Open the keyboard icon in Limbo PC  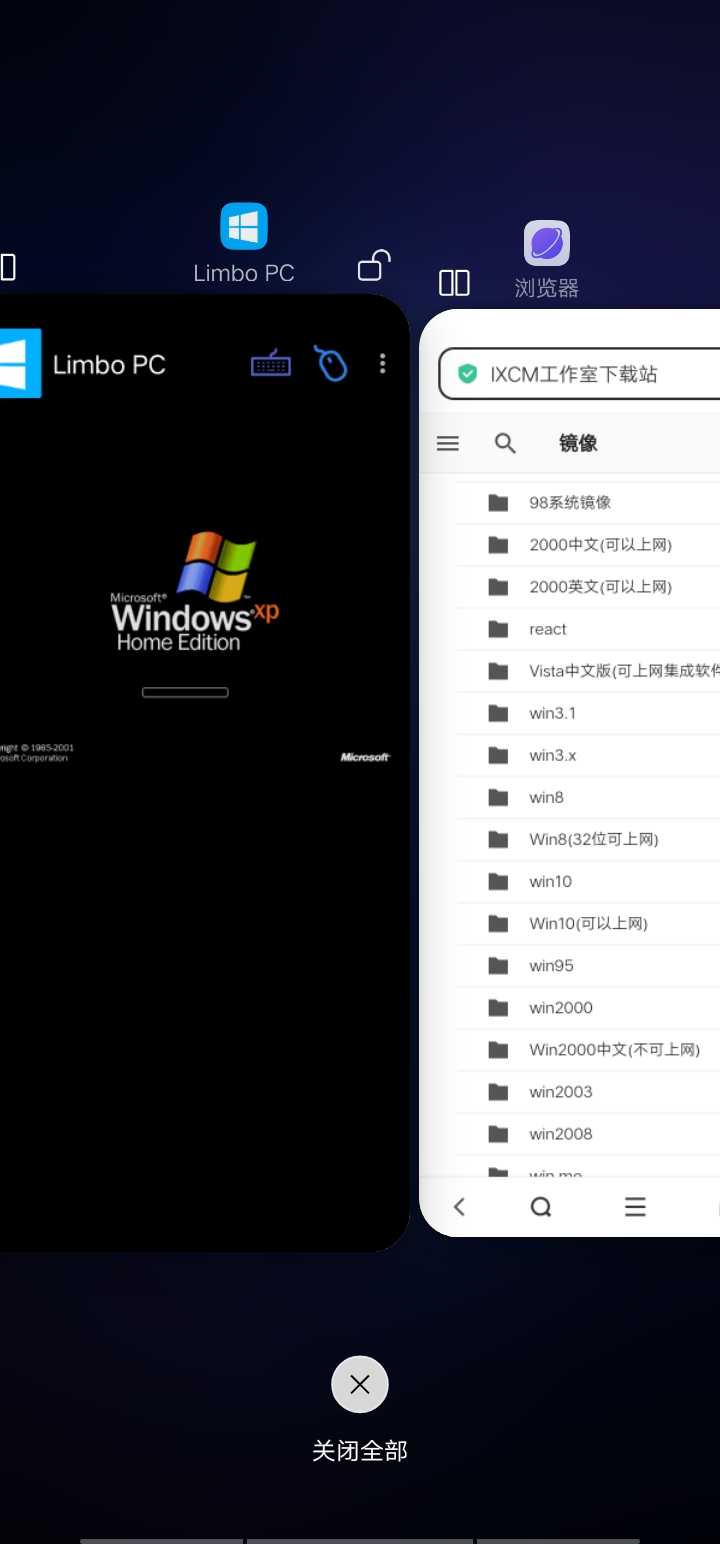pos(270,365)
